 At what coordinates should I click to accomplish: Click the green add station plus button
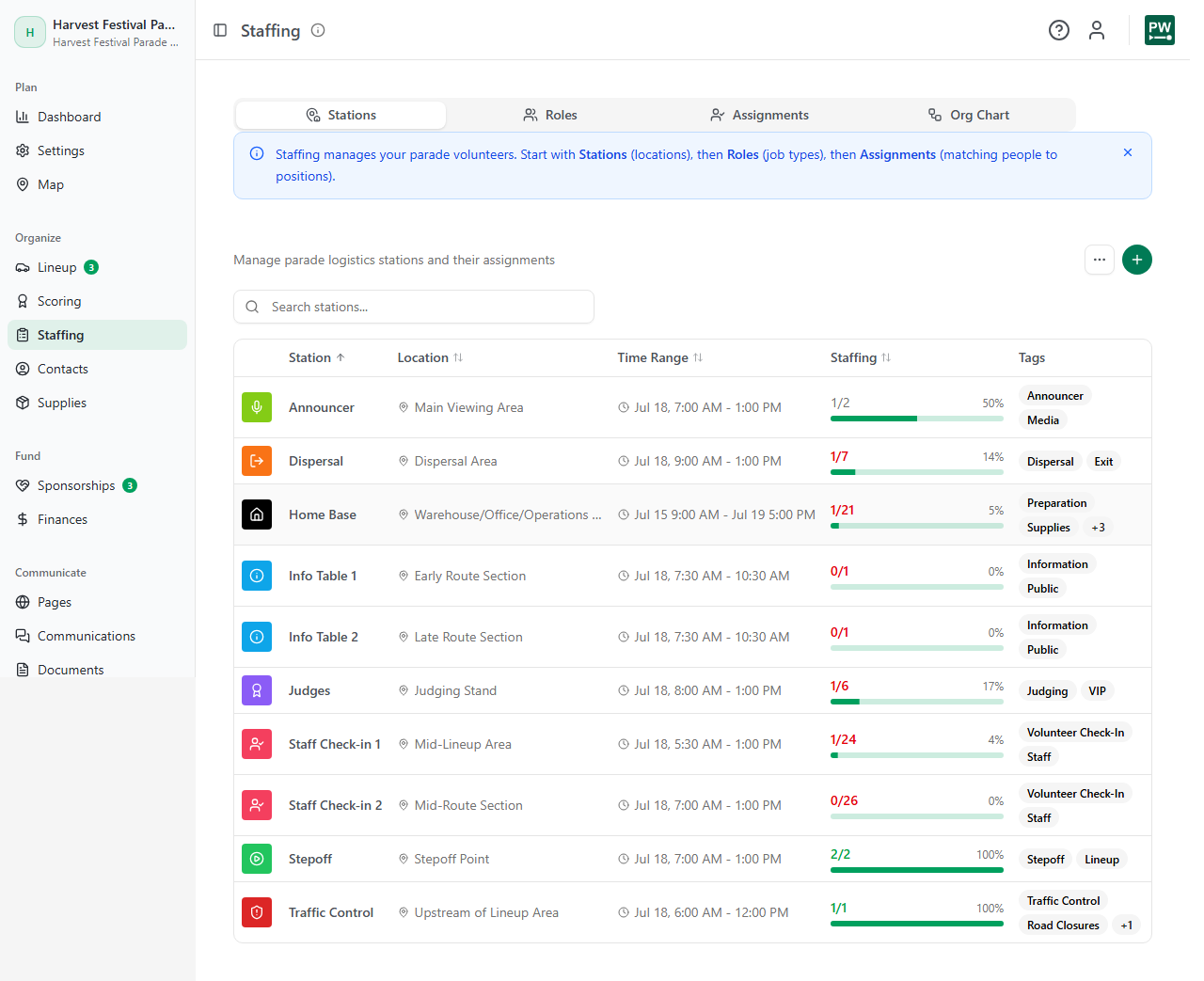point(1137,260)
